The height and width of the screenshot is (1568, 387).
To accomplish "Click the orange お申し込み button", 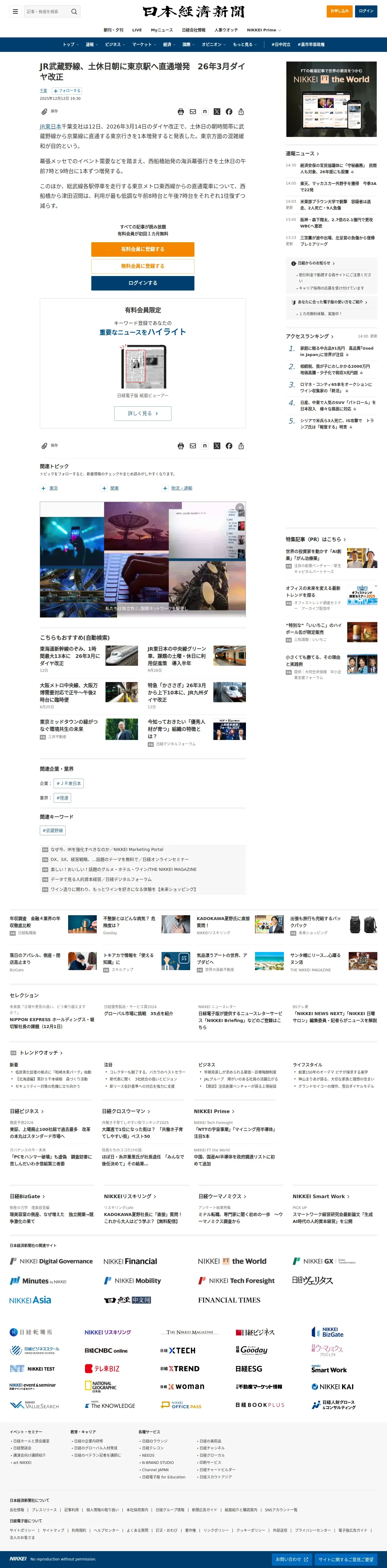I will pos(340,11).
